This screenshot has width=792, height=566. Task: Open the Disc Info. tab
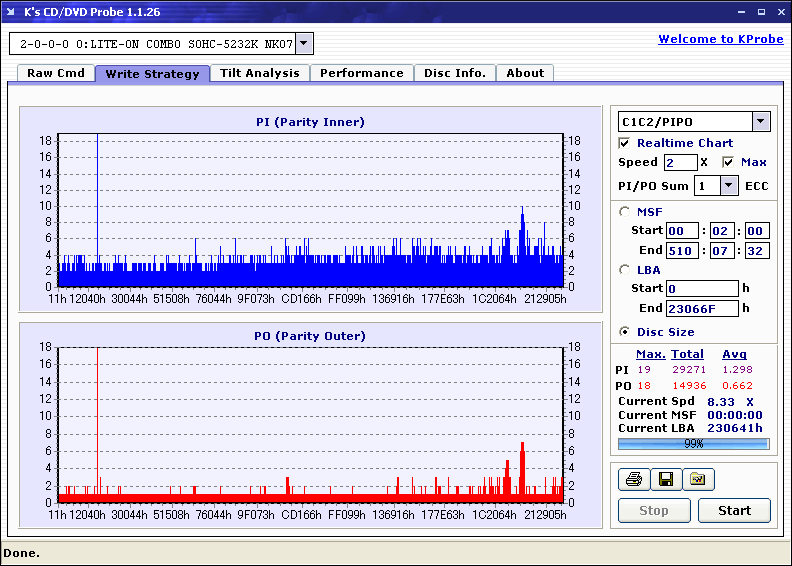(455, 73)
